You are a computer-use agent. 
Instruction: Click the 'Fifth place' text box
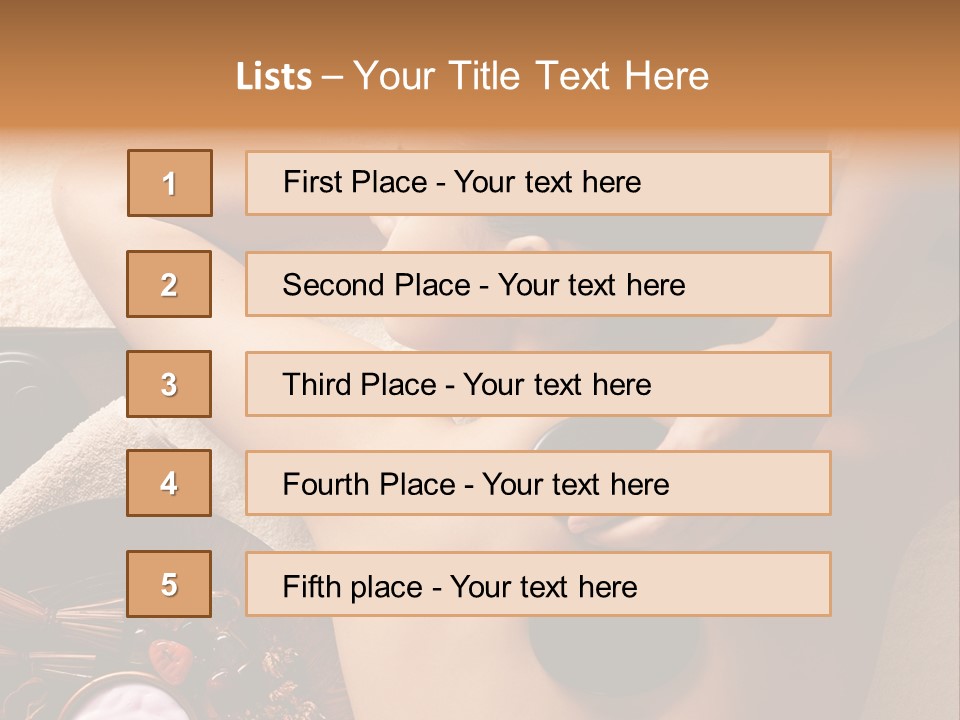pyautogui.click(x=538, y=585)
